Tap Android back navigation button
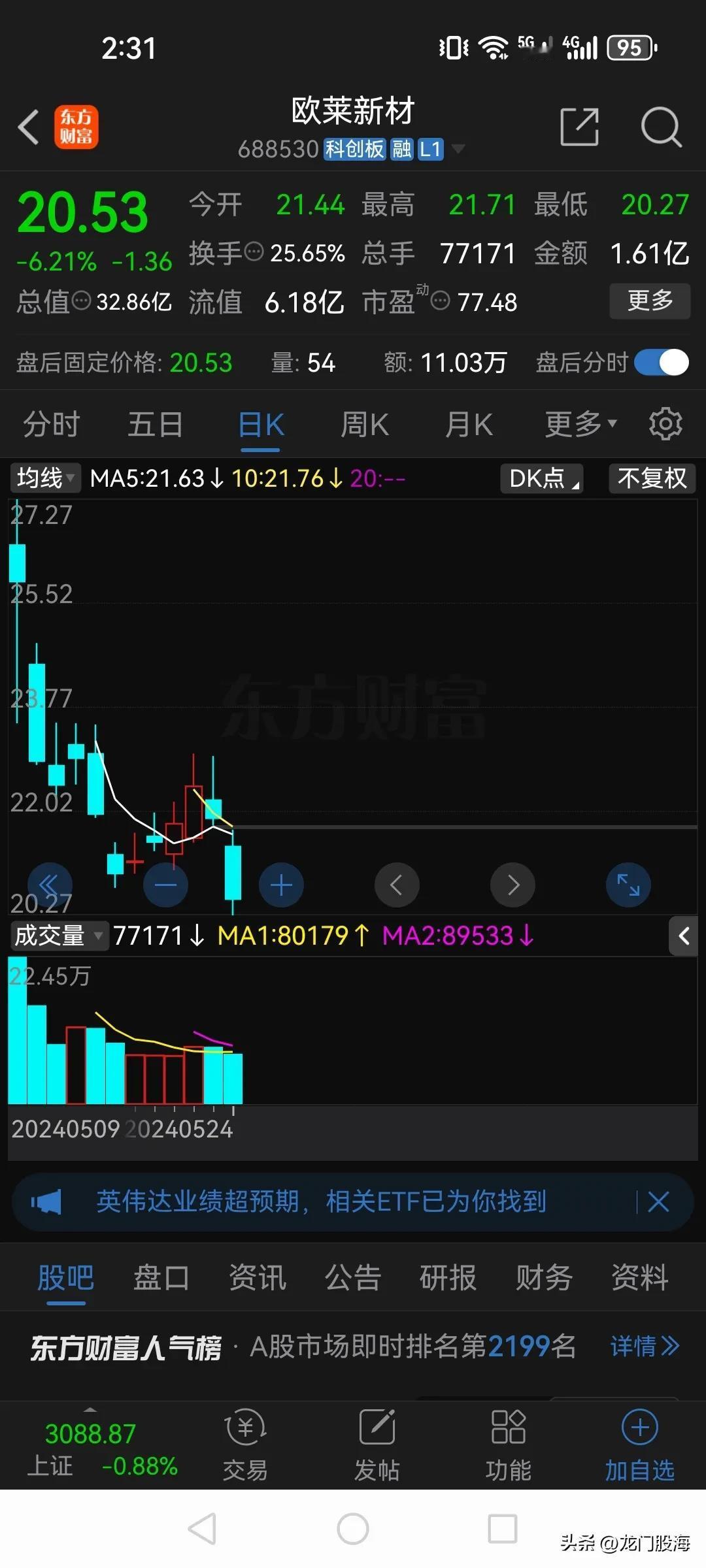Viewport: 706px width, 1568px height. click(x=202, y=1529)
